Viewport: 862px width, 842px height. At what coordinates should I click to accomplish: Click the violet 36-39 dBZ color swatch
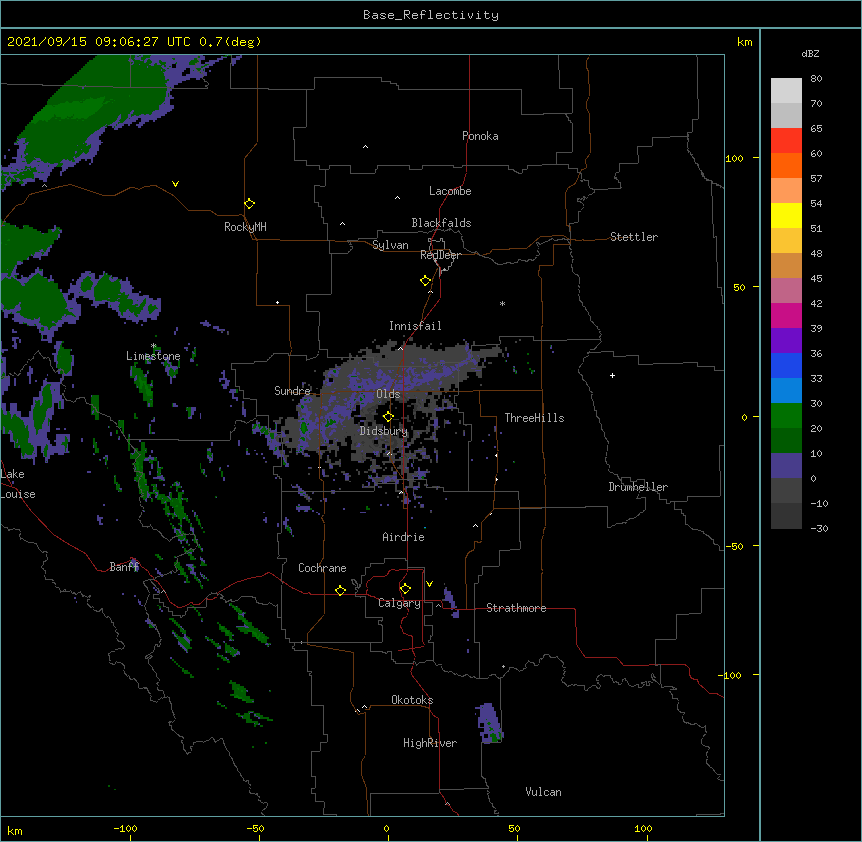(x=786, y=341)
